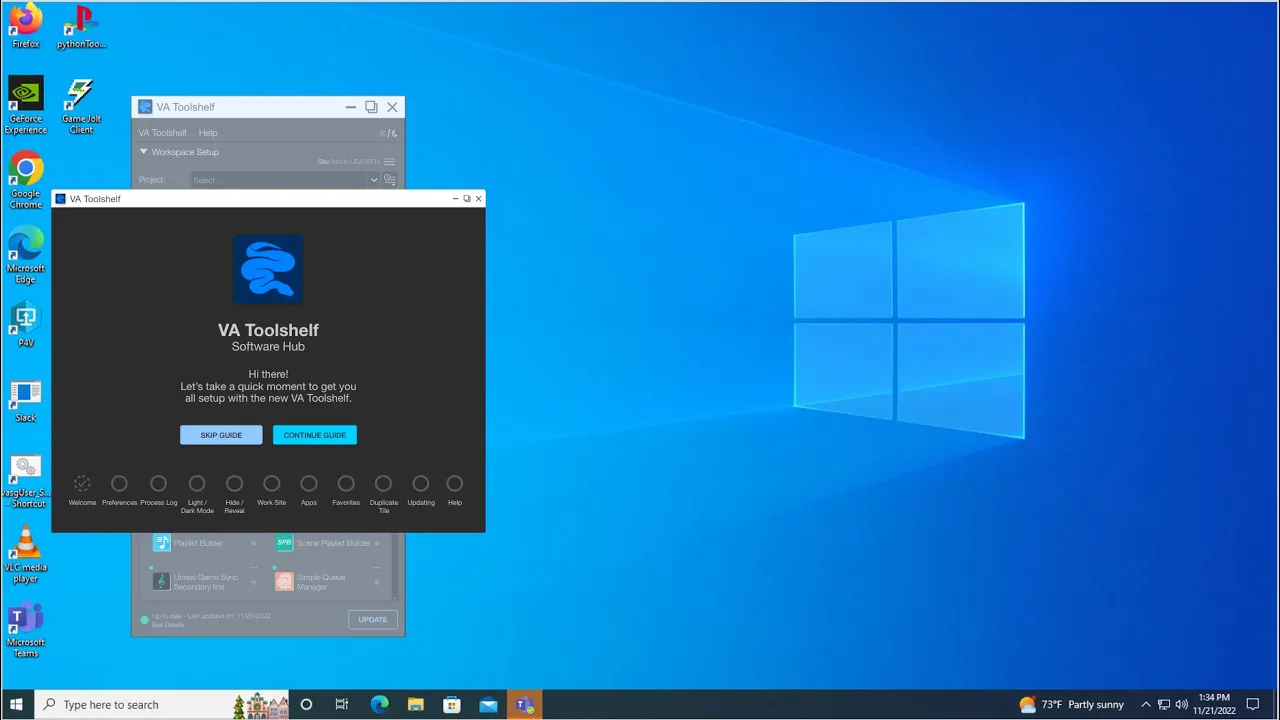The width and height of the screenshot is (1280, 720).
Task: Switch to Teams in the taskbar
Action: 525,704
